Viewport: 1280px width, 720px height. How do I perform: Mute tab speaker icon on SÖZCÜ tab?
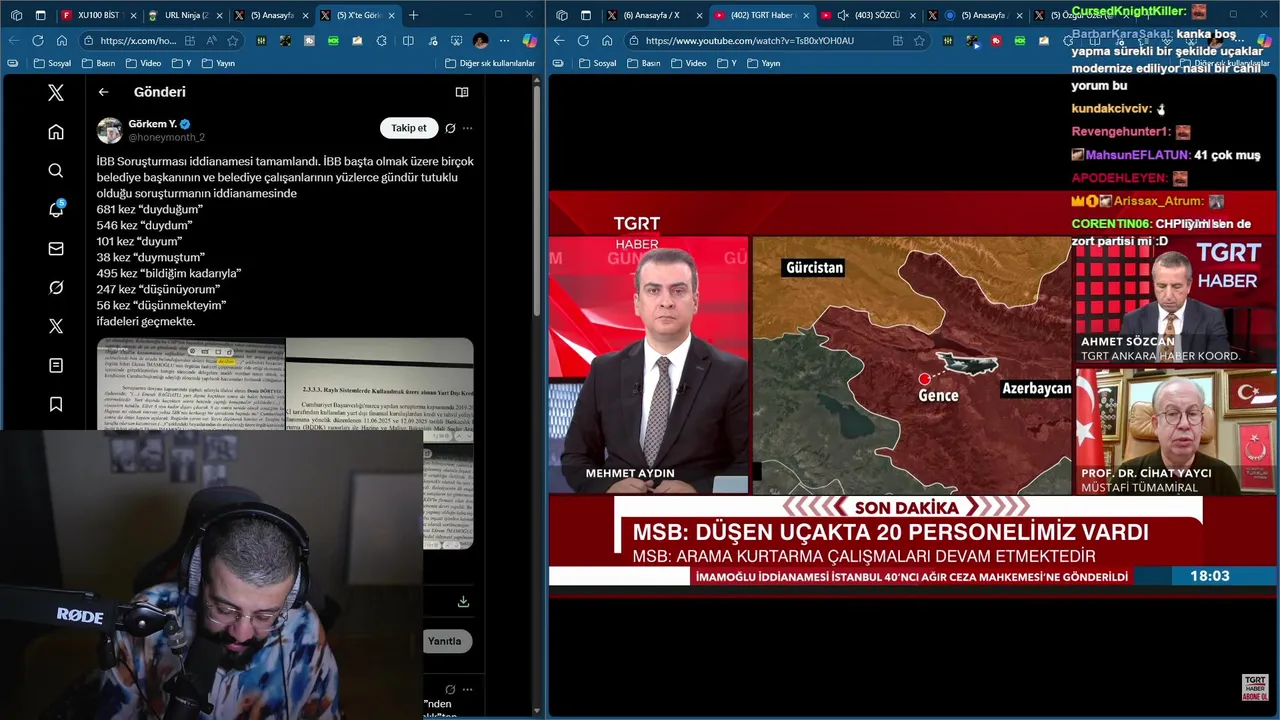coord(843,15)
